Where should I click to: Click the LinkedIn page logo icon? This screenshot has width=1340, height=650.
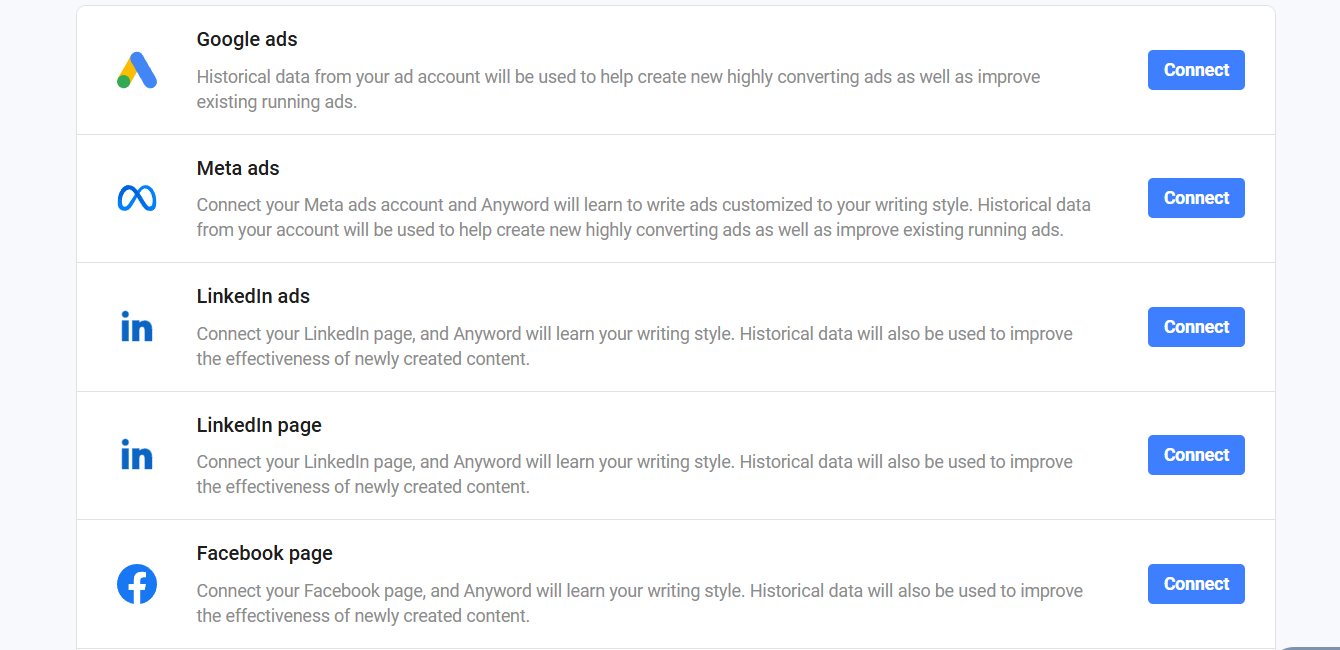[137, 455]
